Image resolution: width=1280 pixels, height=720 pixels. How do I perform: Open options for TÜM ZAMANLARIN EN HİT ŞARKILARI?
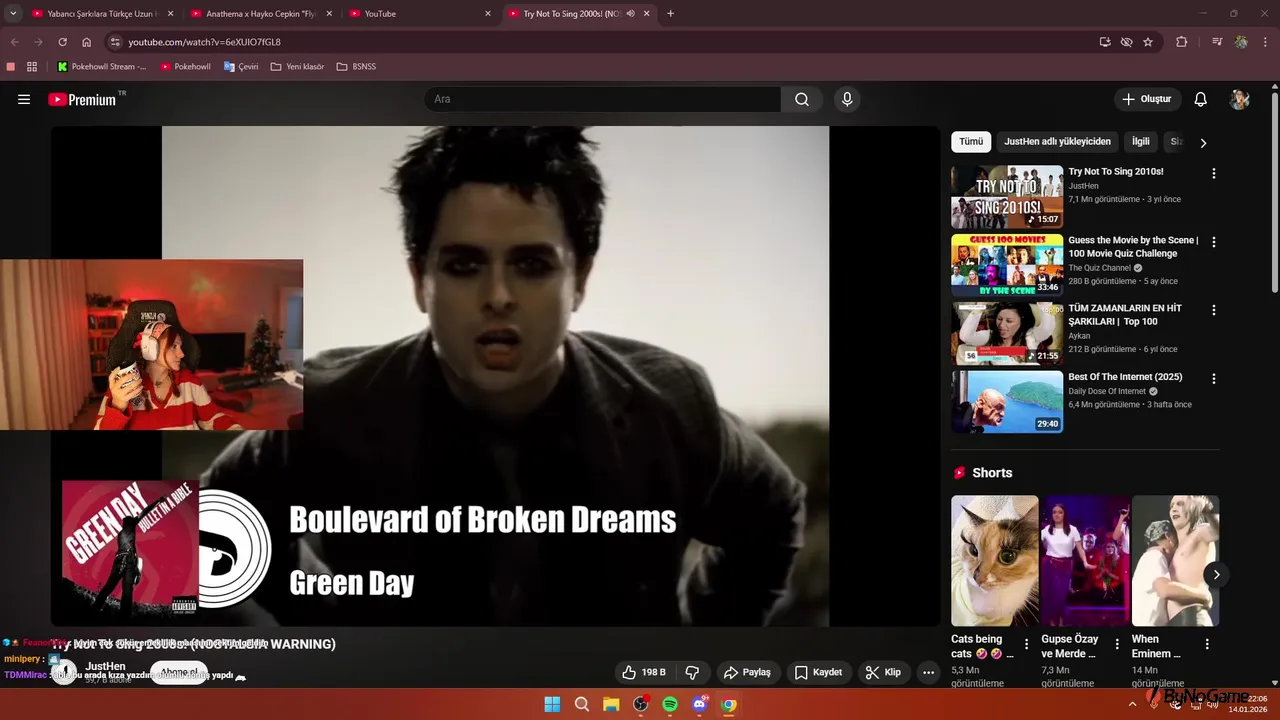pyautogui.click(x=1214, y=310)
